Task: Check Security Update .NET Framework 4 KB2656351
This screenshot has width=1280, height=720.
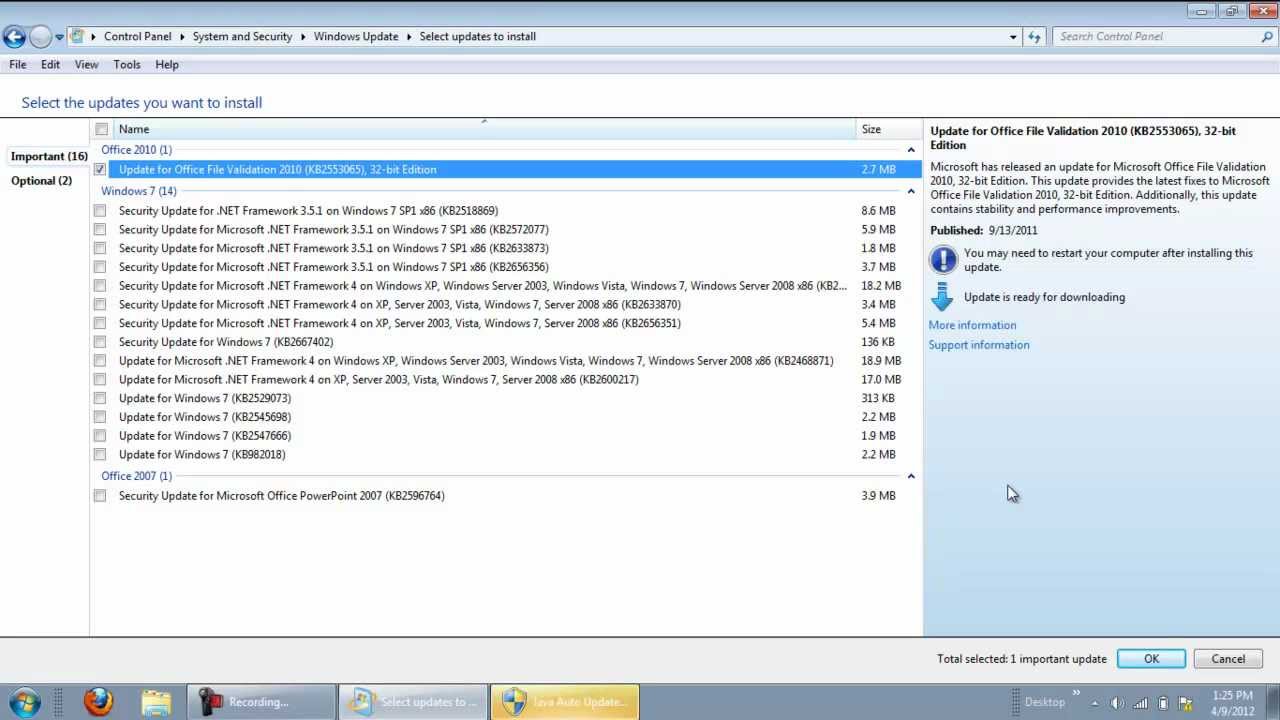Action: coord(100,323)
